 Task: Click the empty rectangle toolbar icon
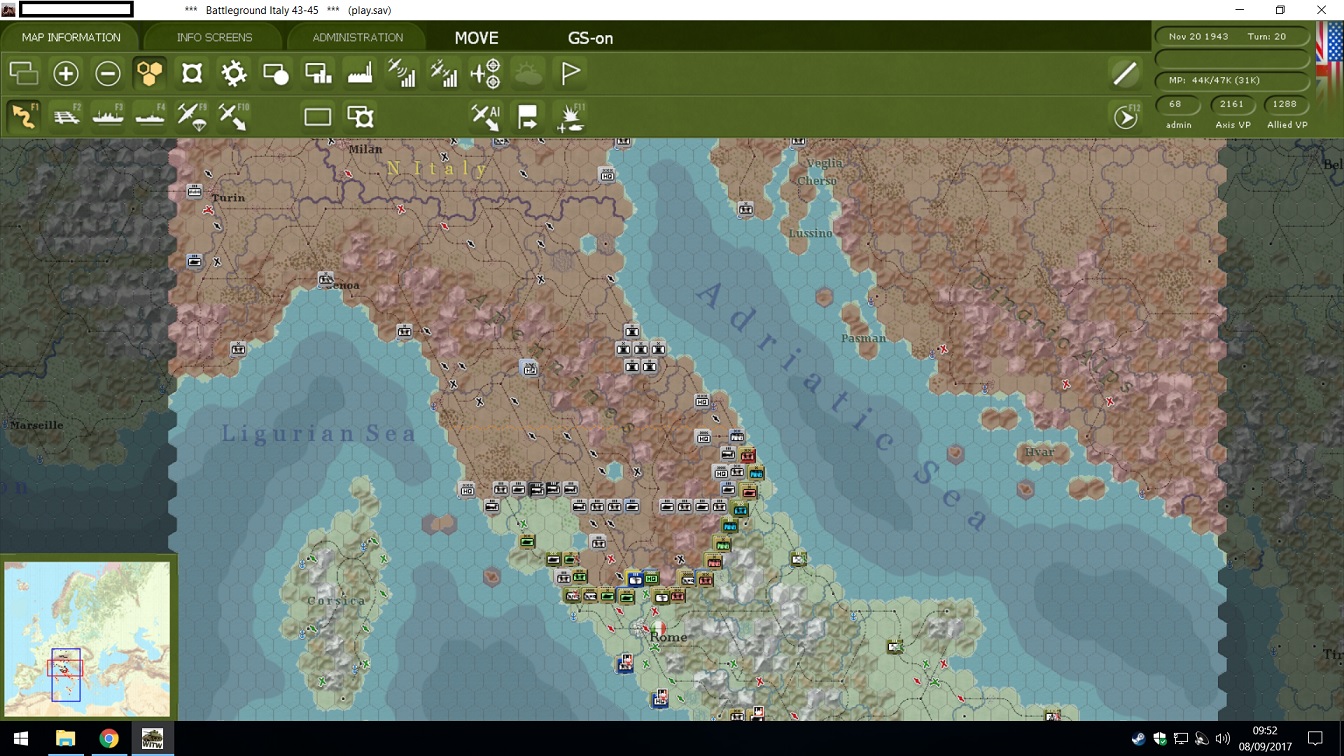(x=318, y=117)
